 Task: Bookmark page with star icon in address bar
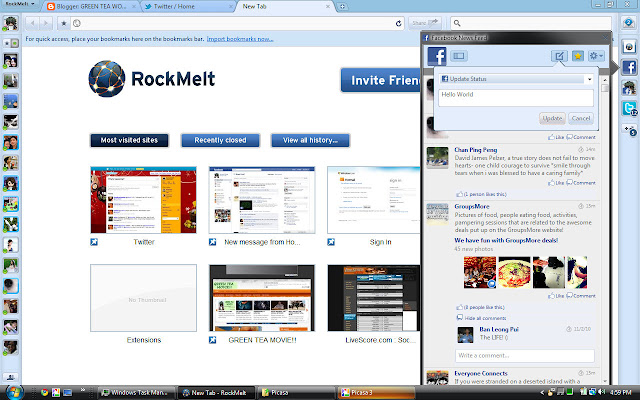point(64,23)
